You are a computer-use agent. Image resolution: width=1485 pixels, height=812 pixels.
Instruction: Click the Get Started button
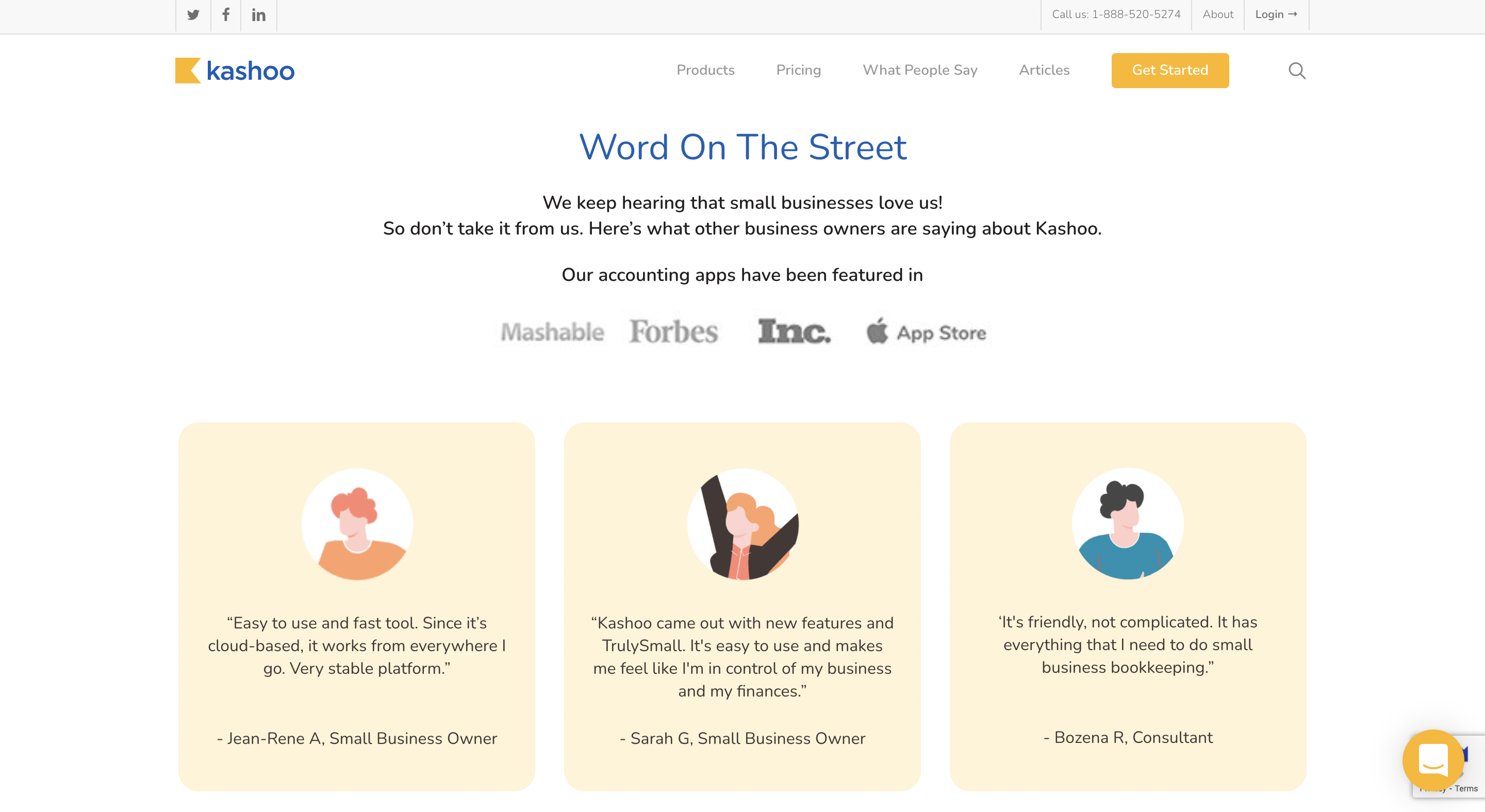(1169, 70)
